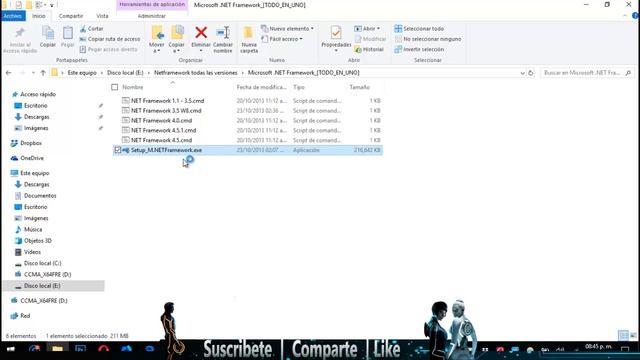Open Acceso rápido in the navigation pane

[x=38, y=94]
